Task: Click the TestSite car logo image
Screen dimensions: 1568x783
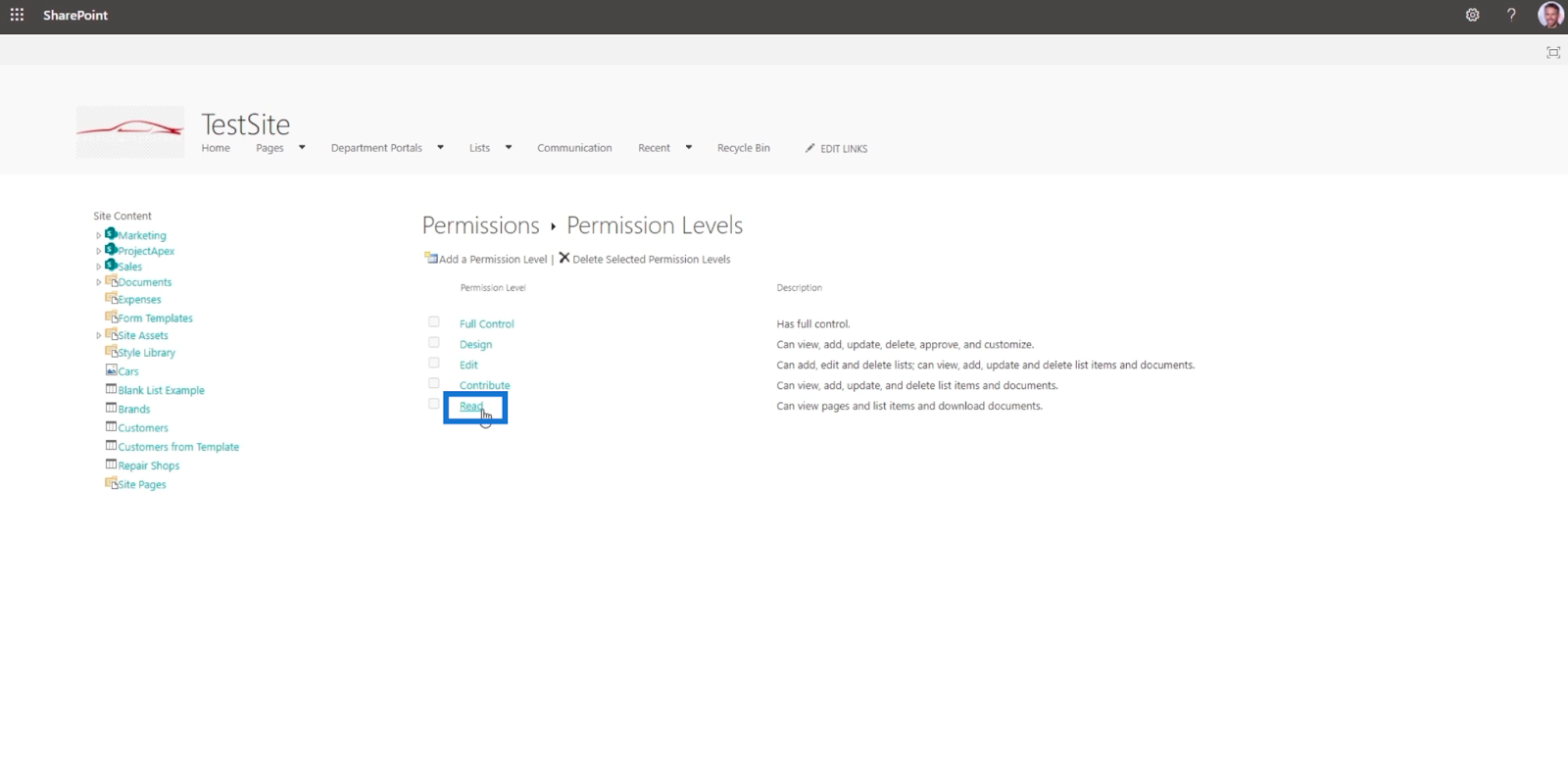Action: coord(130,131)
